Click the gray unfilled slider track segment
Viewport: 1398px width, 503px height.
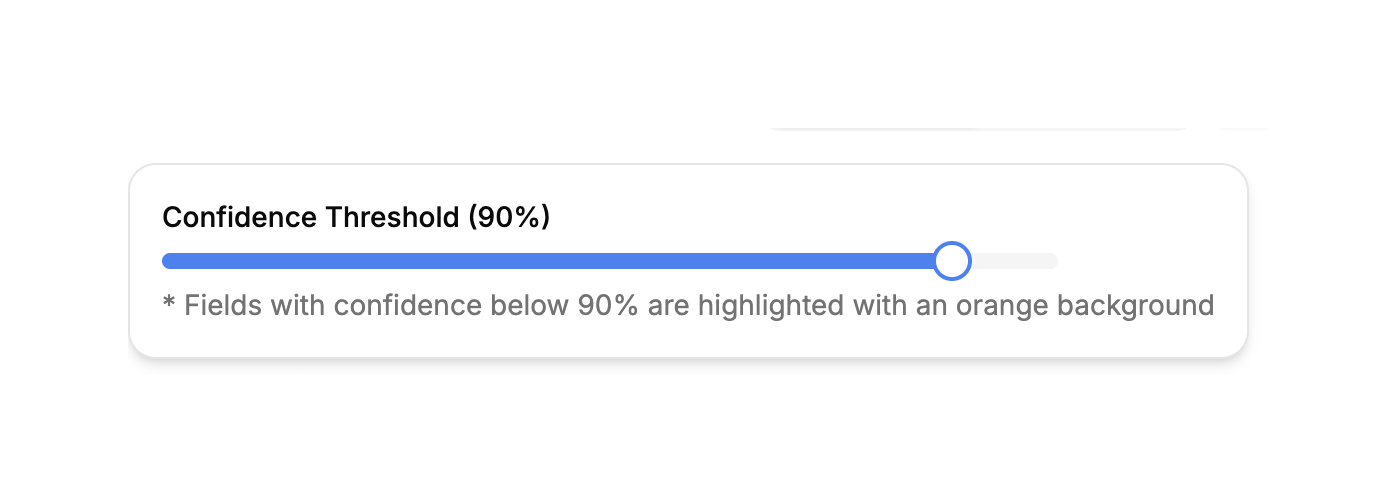pyautogui.click(x=1015, y=261)
